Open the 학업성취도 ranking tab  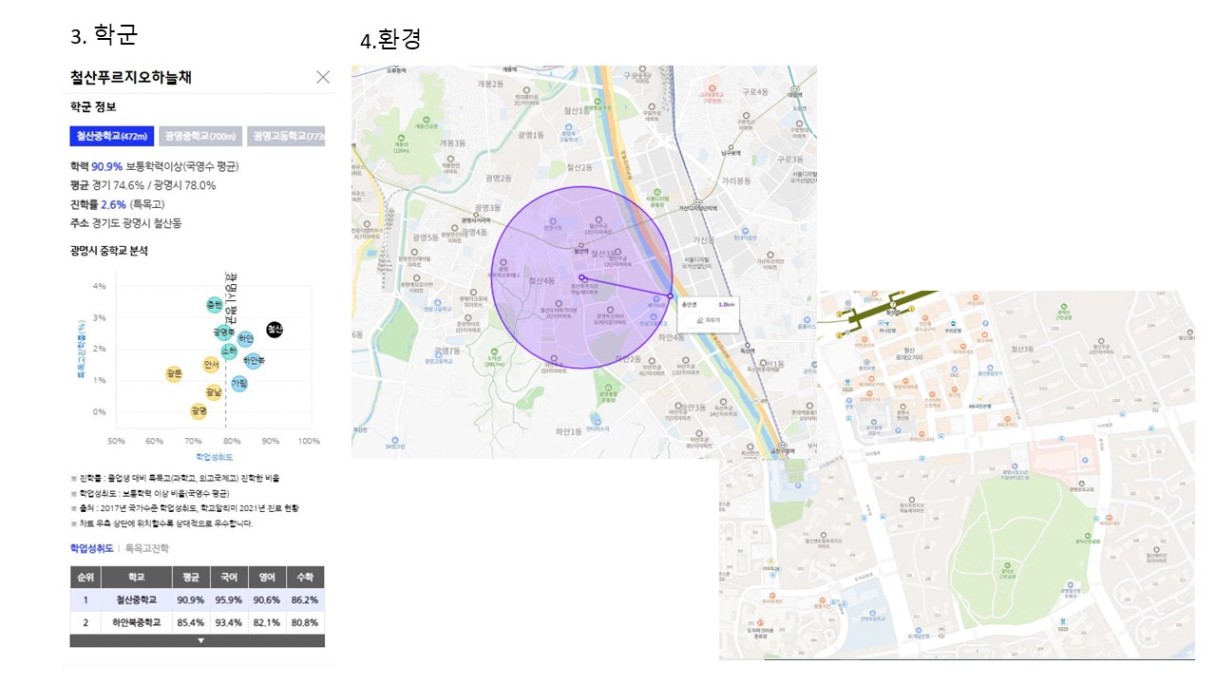91,548
